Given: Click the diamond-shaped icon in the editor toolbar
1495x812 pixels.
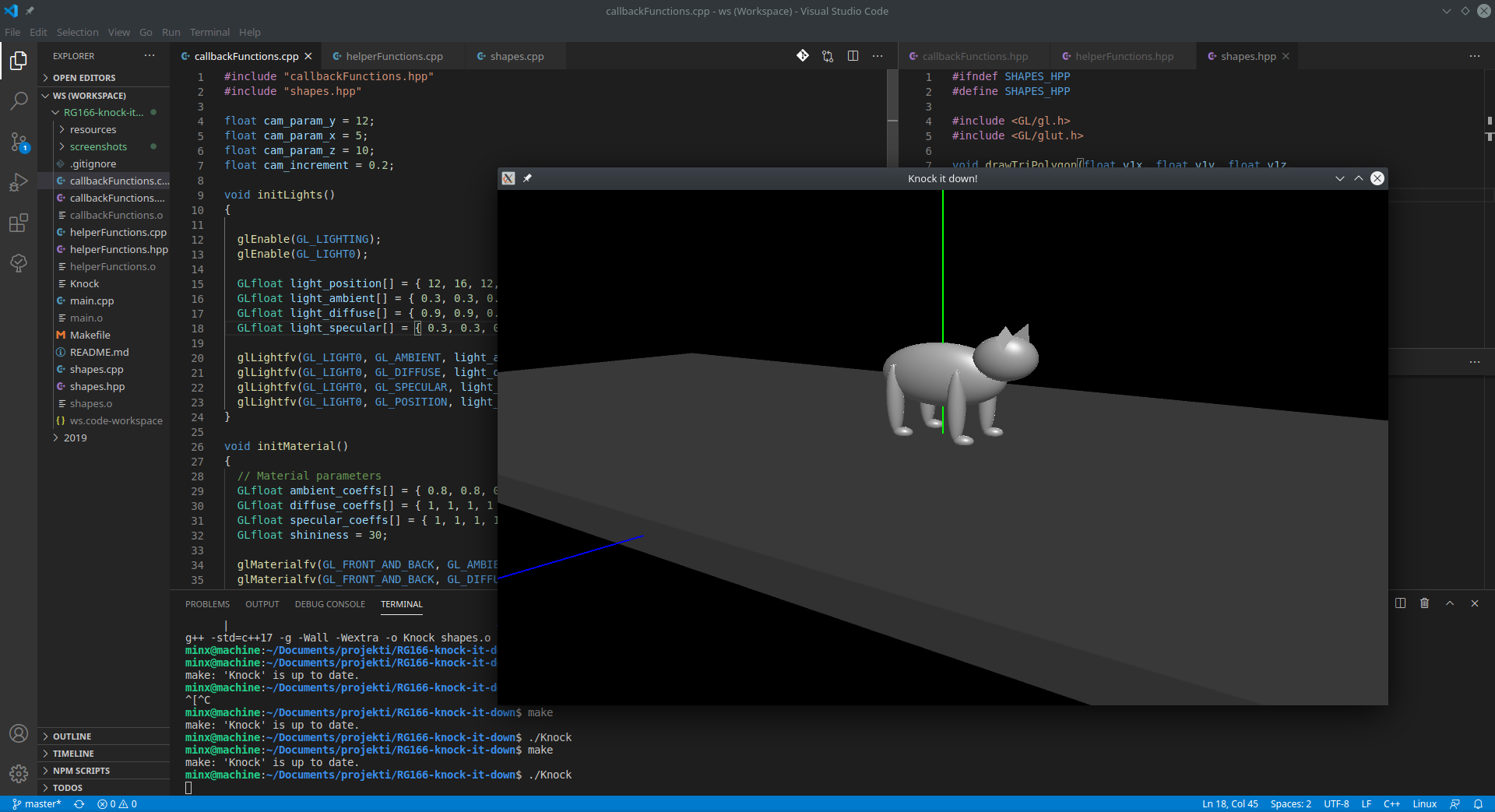Looking at the screenshot, I should (x=803, y=56).
